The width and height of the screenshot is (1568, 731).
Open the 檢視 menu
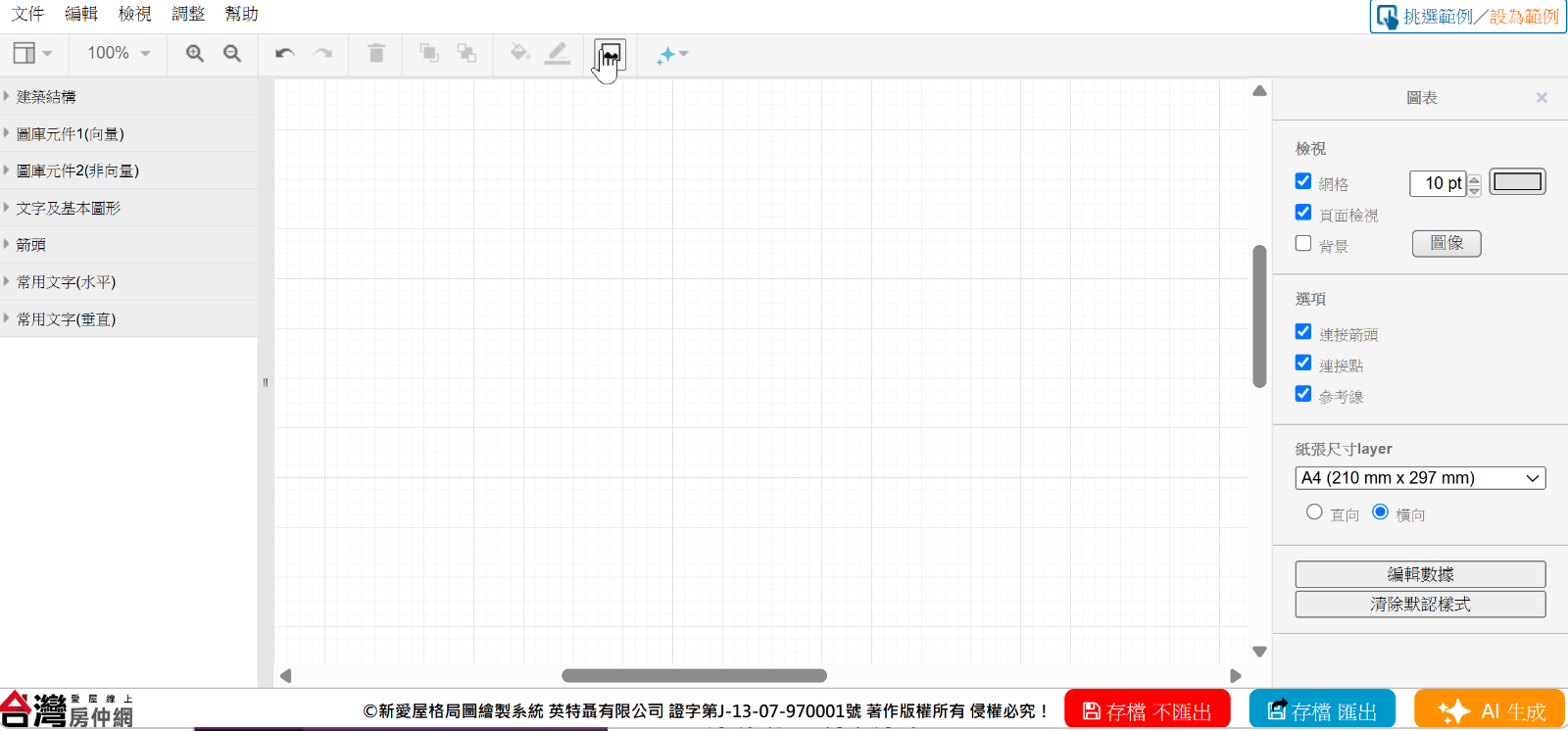135,14
